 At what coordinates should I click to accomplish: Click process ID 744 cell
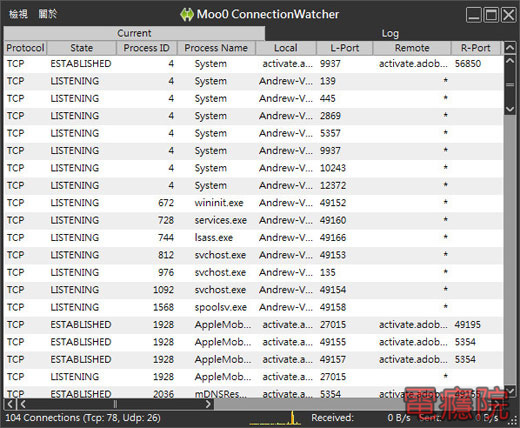166,238
